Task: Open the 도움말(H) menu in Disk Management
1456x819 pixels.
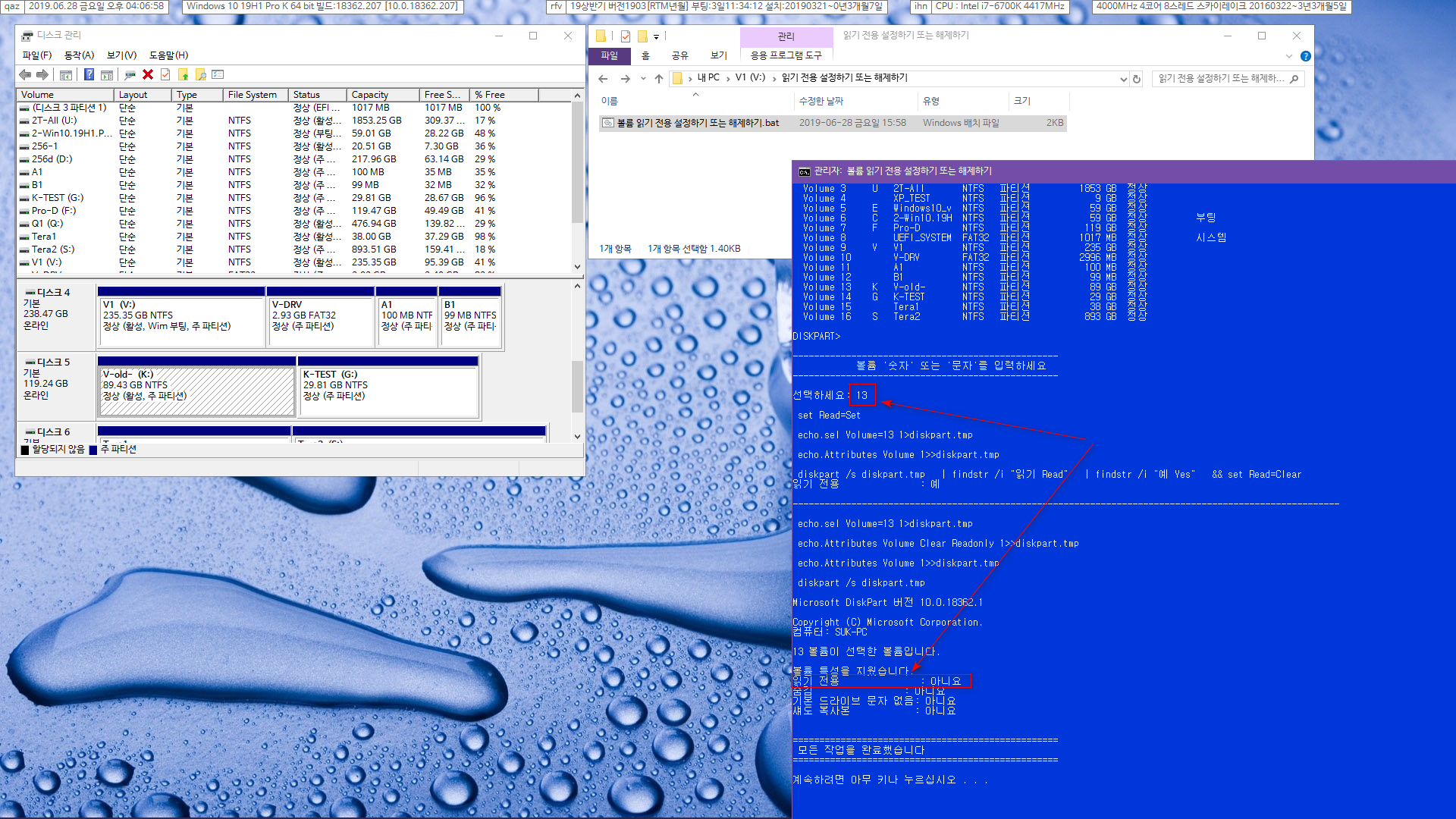Action: pos(168,55)
